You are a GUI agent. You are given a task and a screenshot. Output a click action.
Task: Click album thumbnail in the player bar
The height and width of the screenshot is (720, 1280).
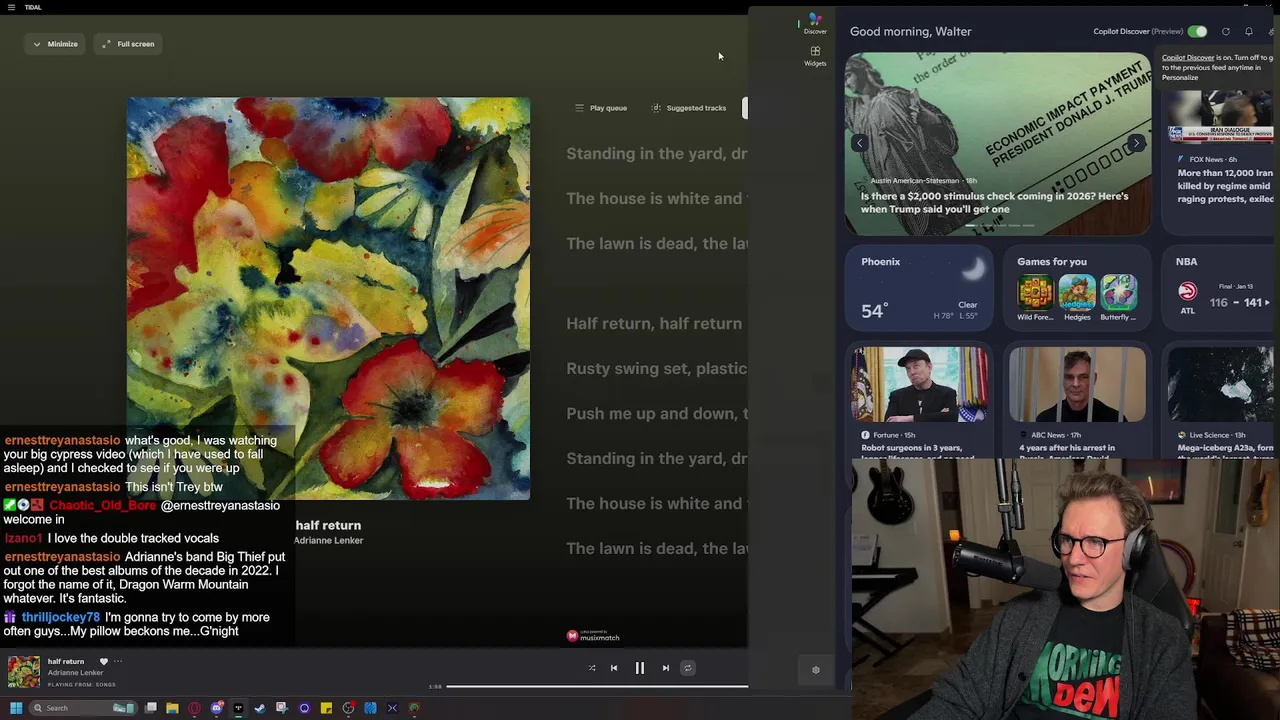coord(24,672)
